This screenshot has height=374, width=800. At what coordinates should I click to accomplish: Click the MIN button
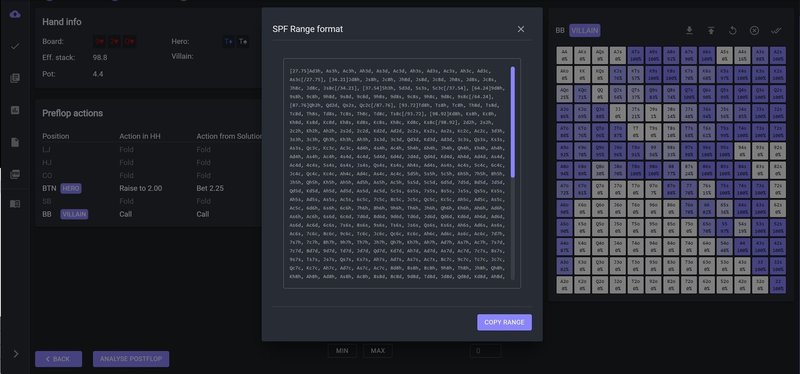coord(342,351)
